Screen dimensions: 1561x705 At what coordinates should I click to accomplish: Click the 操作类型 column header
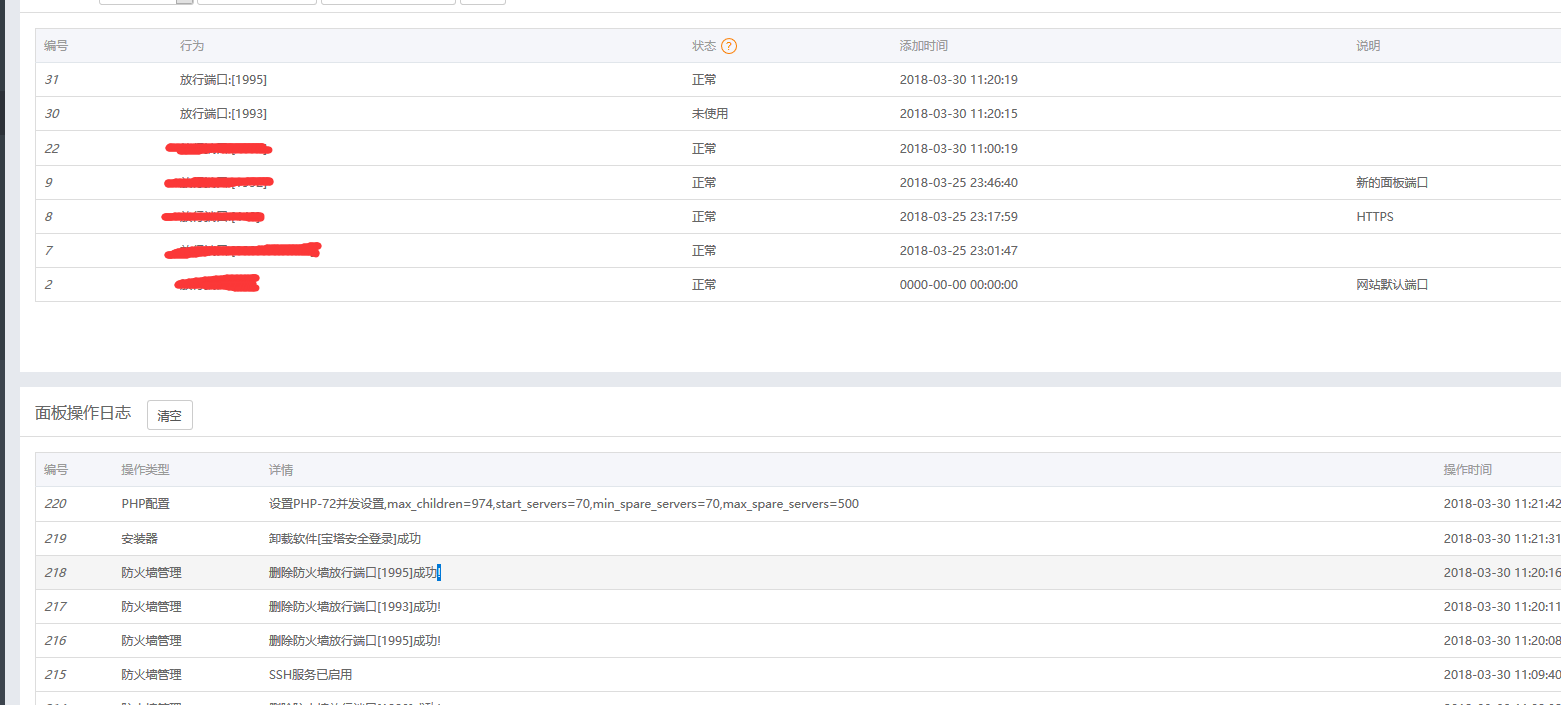point(146,470)
